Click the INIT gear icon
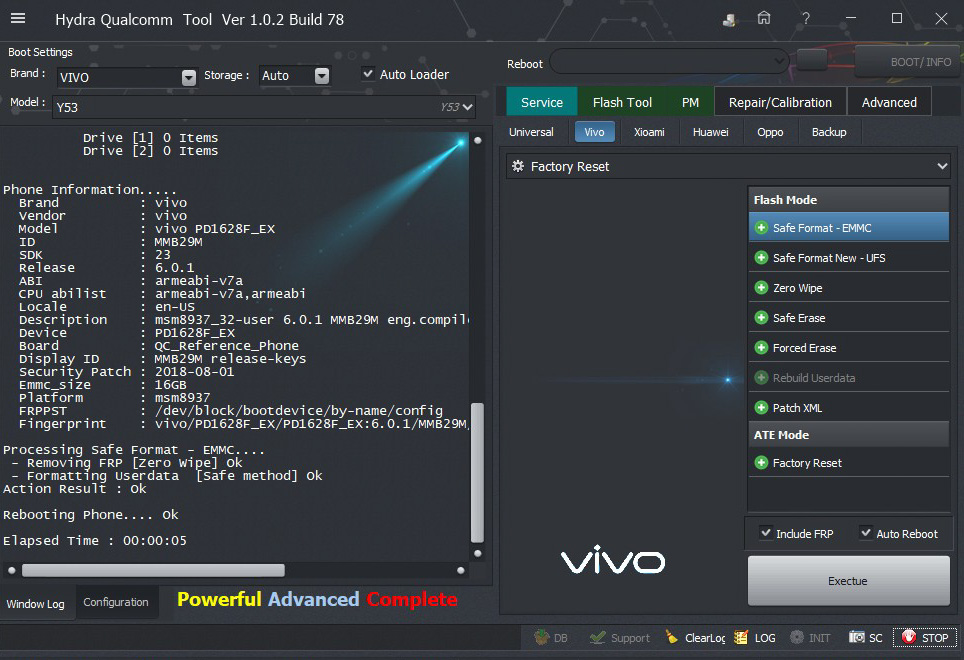This screenshot has width=964, height=660. click(797, 637)
